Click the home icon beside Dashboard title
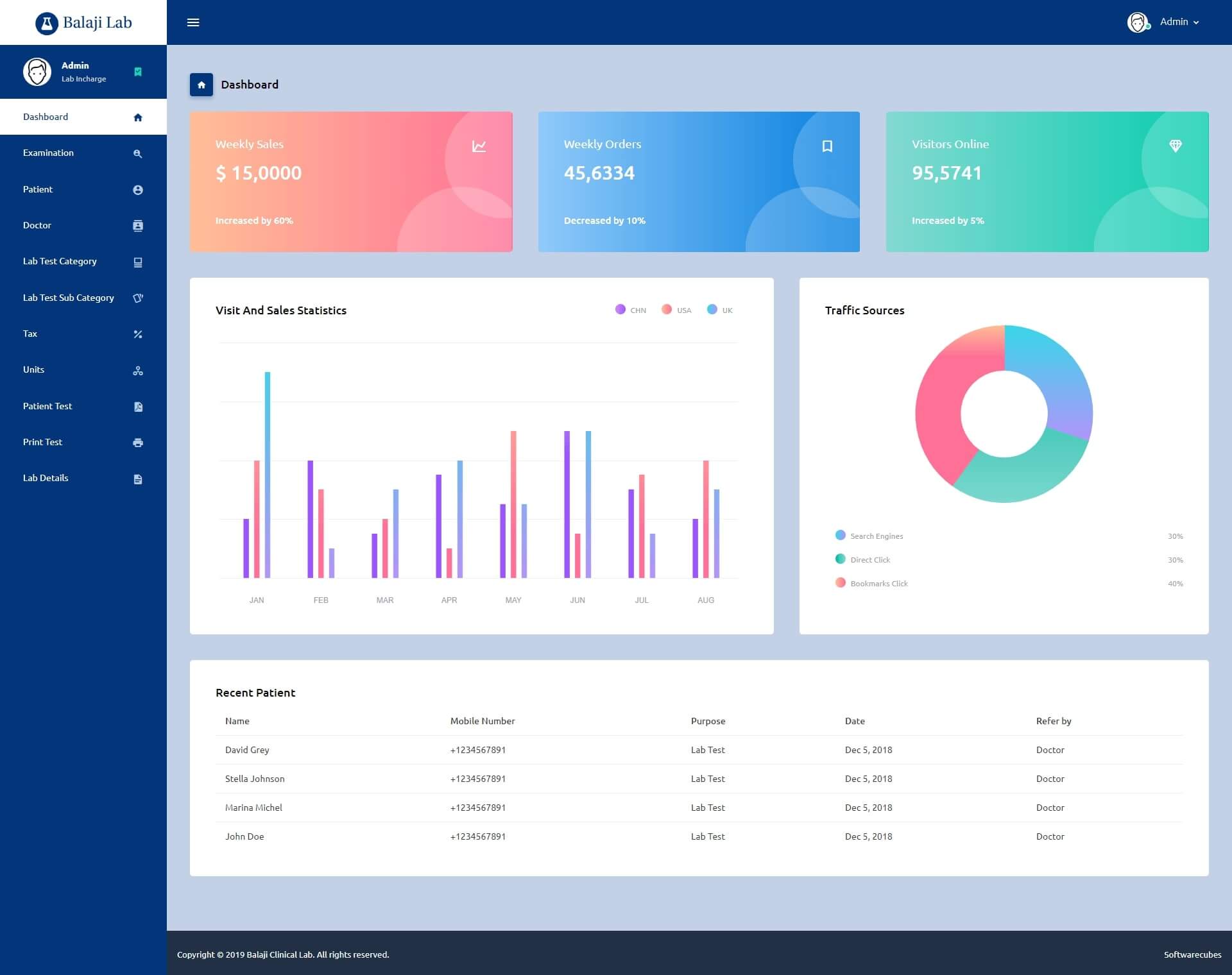The image size is (1232, 975). 201,85
